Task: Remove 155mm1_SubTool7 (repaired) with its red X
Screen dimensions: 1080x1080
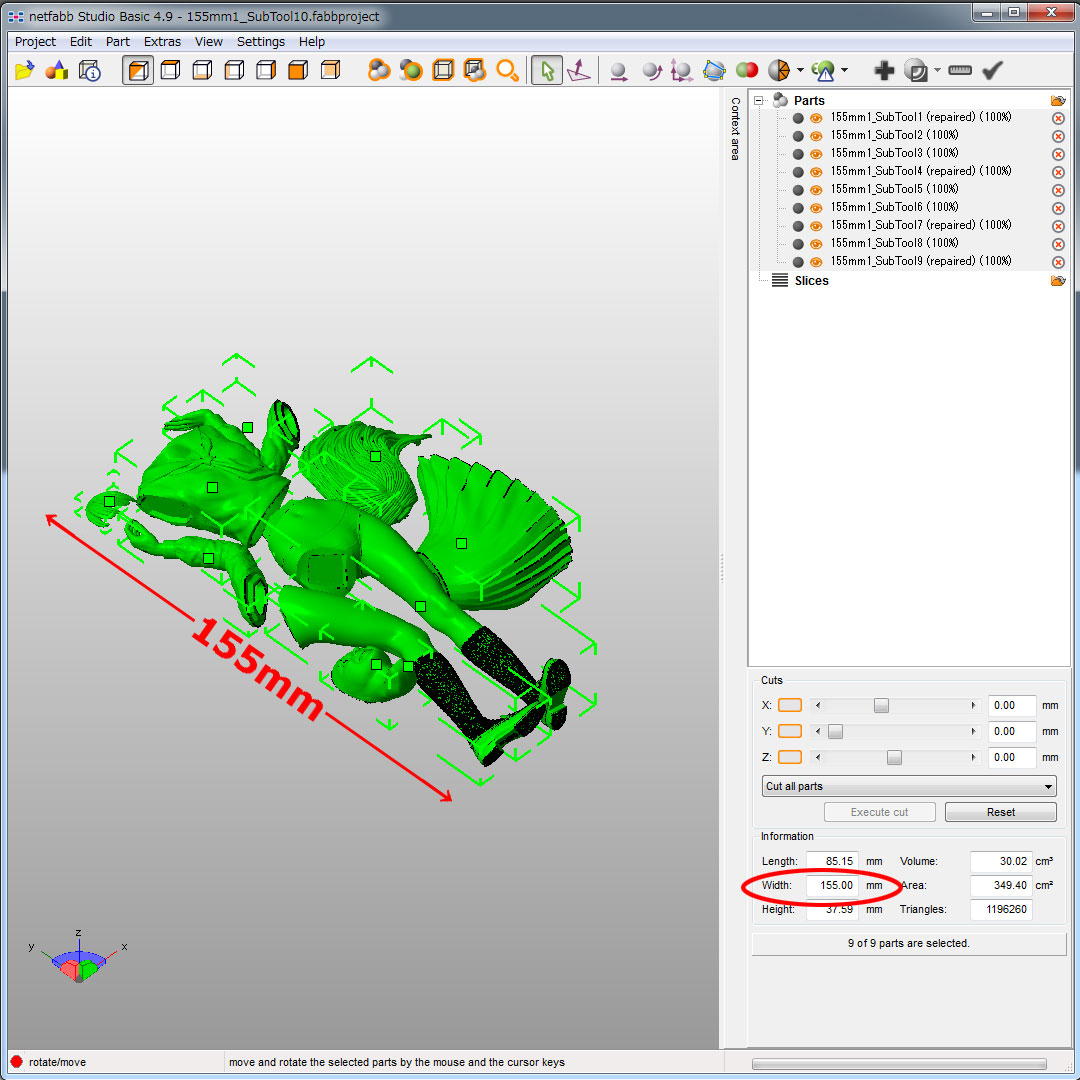Action: pyautogui.click(x=1058, y=226)
